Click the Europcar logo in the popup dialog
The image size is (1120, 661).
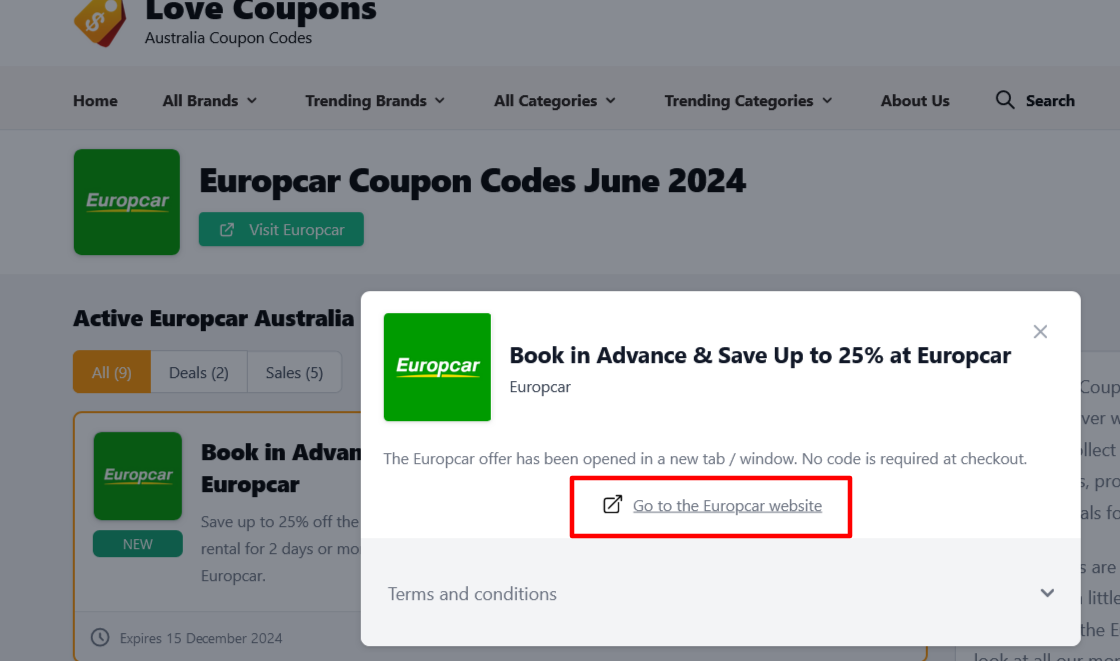click(437, 367)
